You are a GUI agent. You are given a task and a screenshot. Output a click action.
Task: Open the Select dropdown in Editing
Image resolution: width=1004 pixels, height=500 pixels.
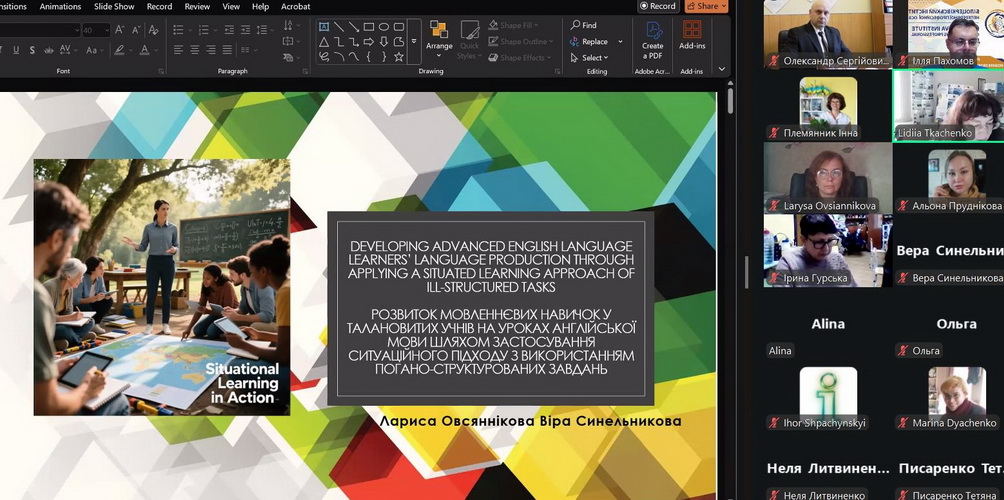click(591, 58)
